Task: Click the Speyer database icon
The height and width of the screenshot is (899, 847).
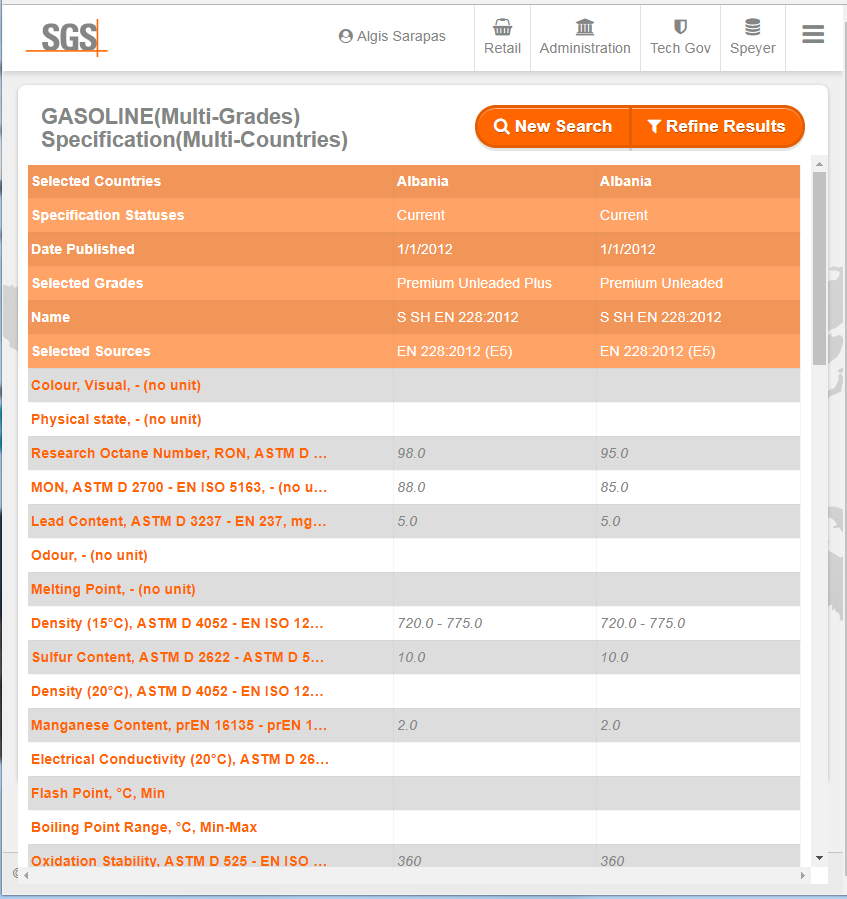Action: [x=752, y=27]
